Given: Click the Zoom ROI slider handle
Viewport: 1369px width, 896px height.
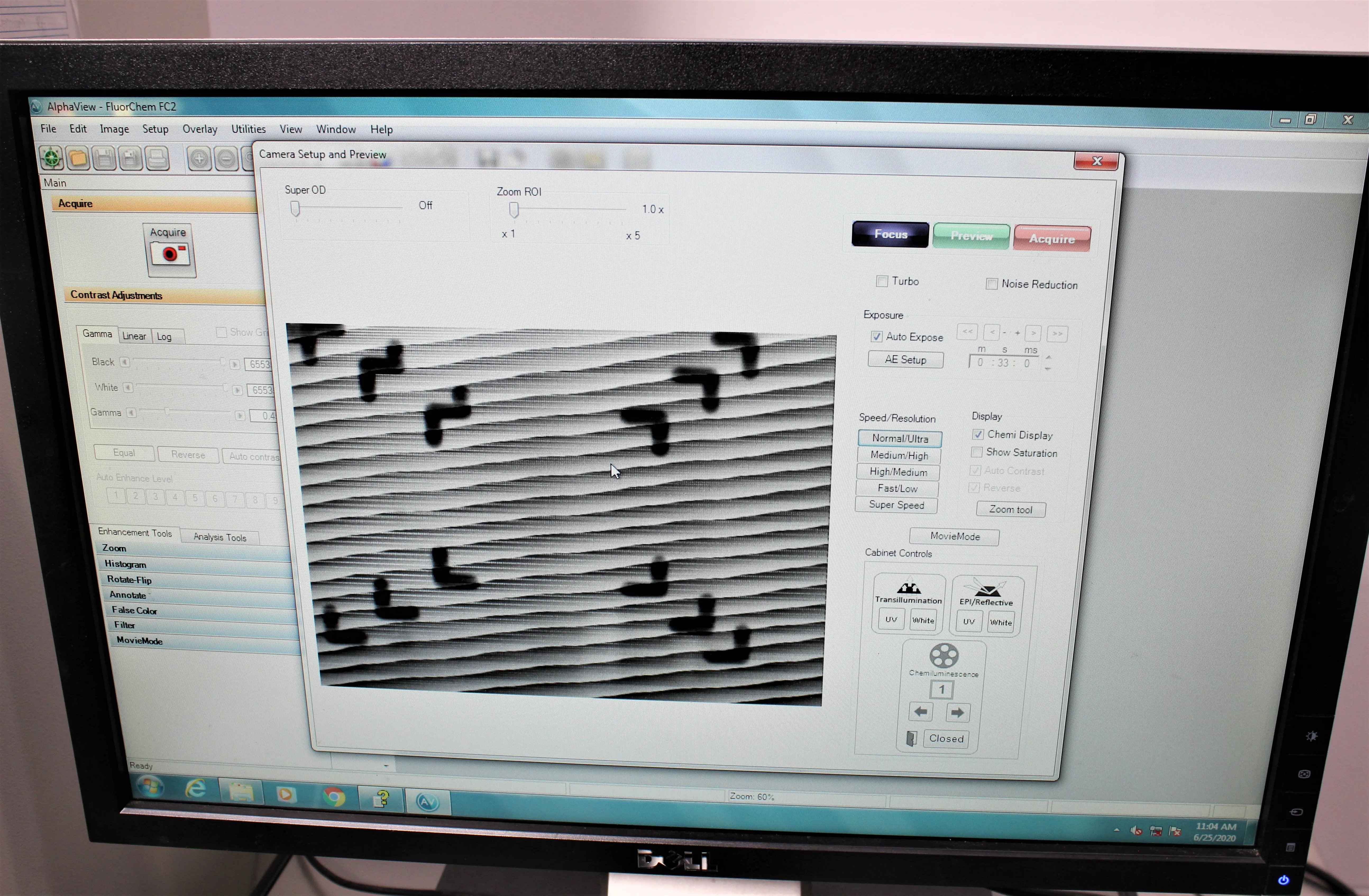Looking at the screenshot, I should [514, 210].
